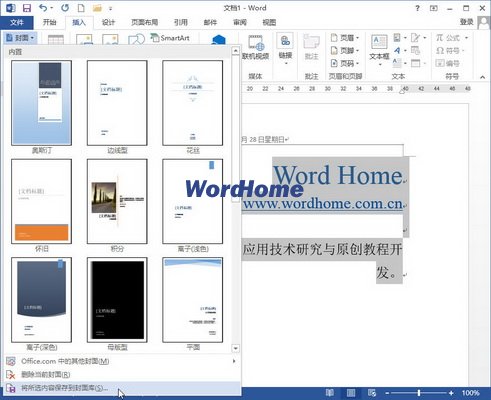Click the Online Pictures icon

pos(110,39)
